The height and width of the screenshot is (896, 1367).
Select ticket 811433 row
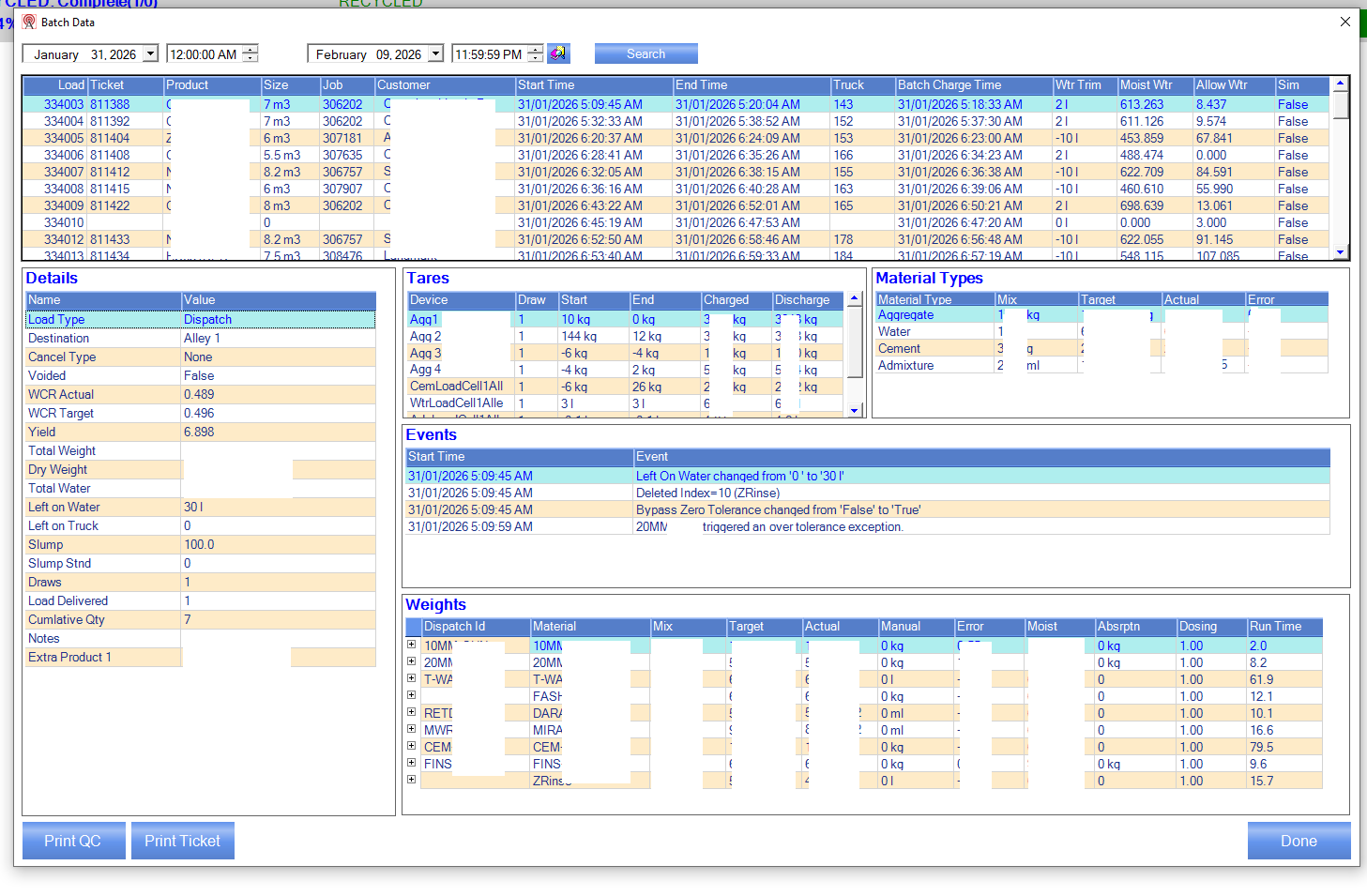(676, 239)
